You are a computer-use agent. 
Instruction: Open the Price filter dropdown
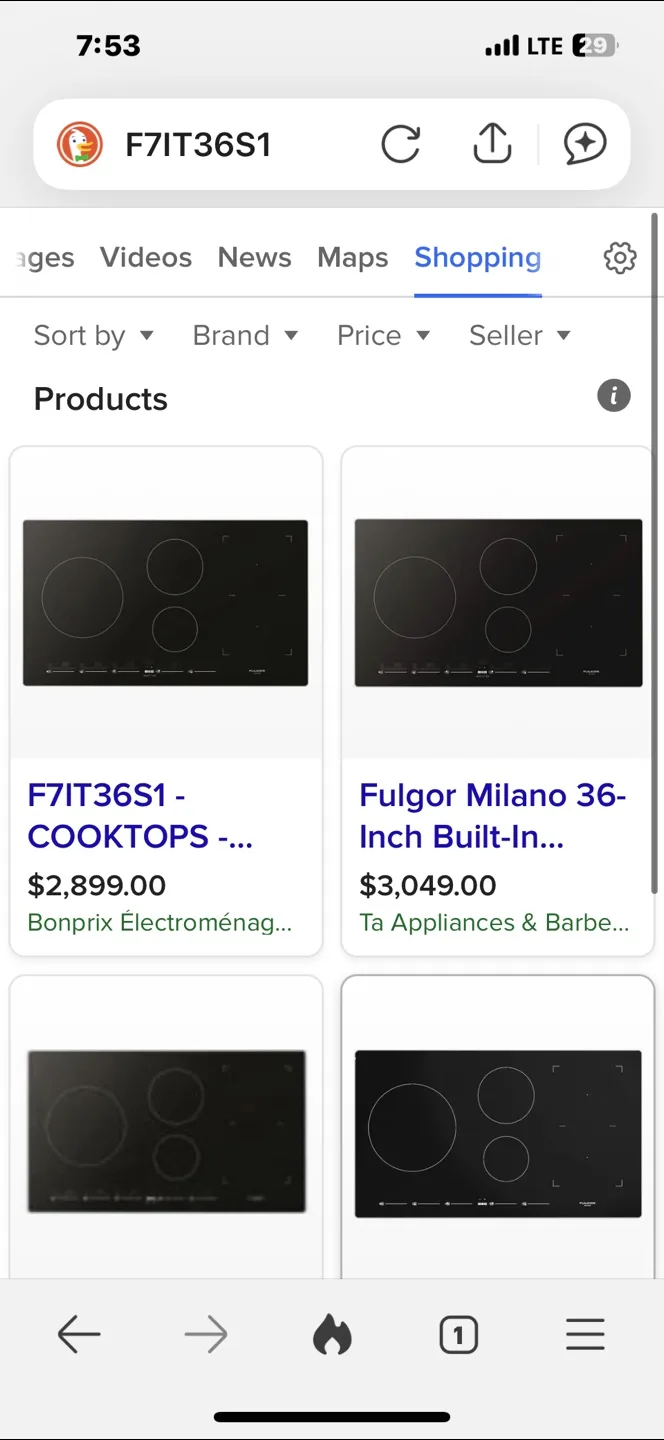(383, 336)
